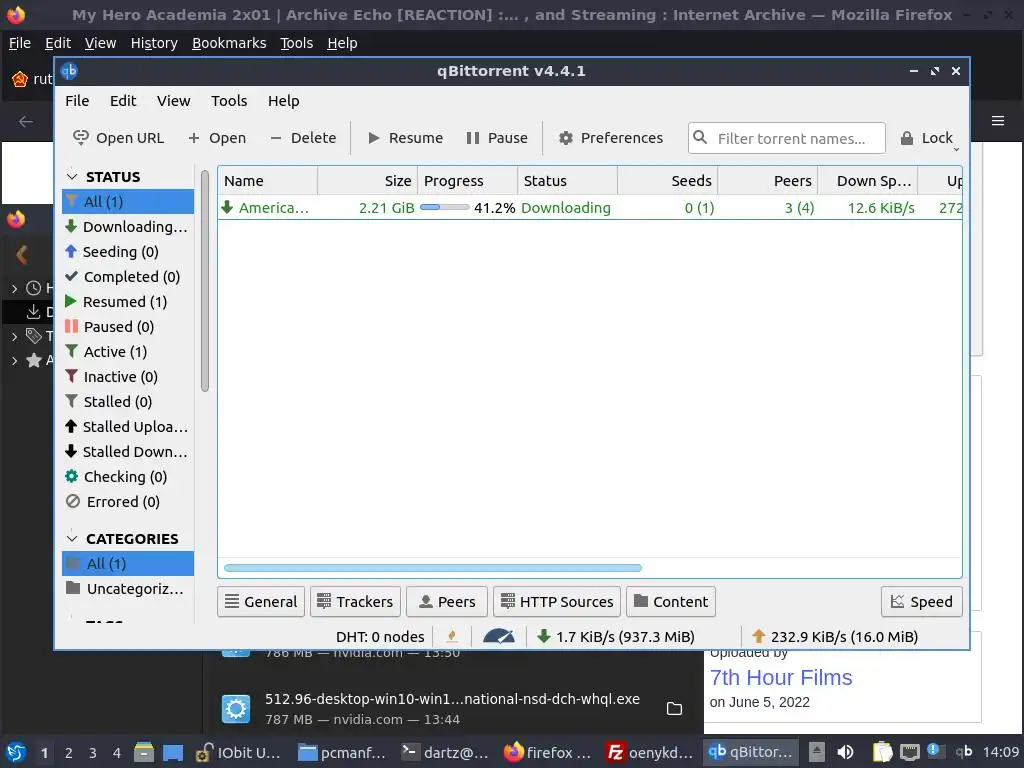
Task: Click the connection status flame icon
Action: [x=452, y=636]
